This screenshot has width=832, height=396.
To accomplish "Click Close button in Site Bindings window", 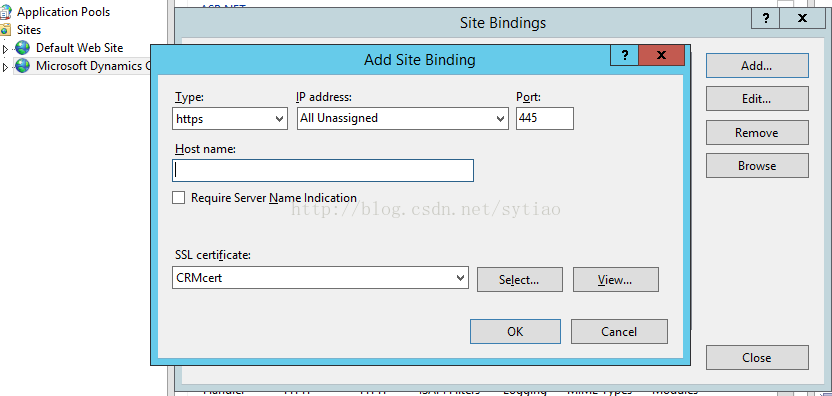I will pos(757,357).
